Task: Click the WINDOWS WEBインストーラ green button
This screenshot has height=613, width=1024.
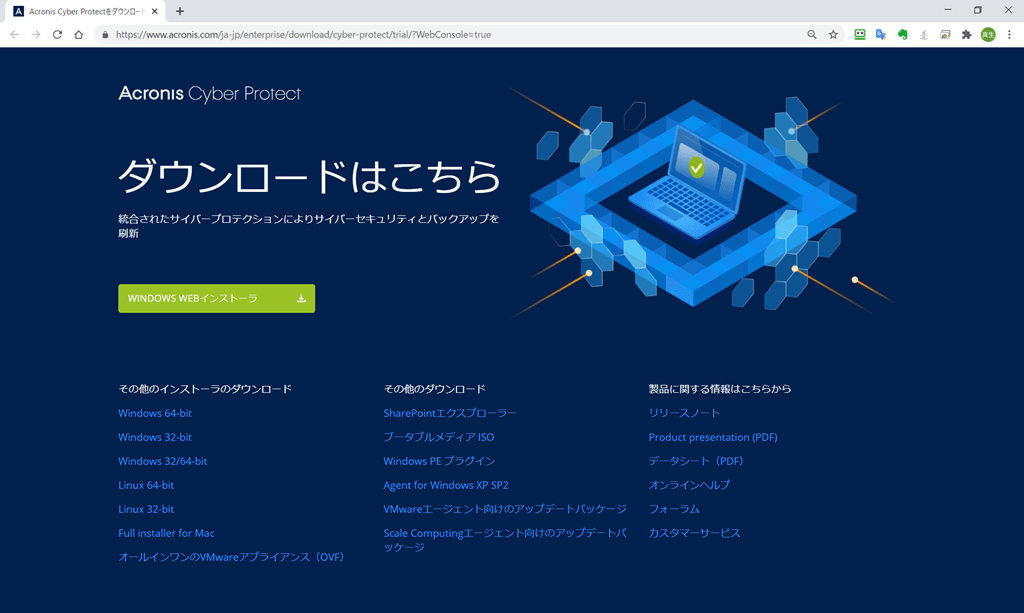Action: tap(217, 298)
